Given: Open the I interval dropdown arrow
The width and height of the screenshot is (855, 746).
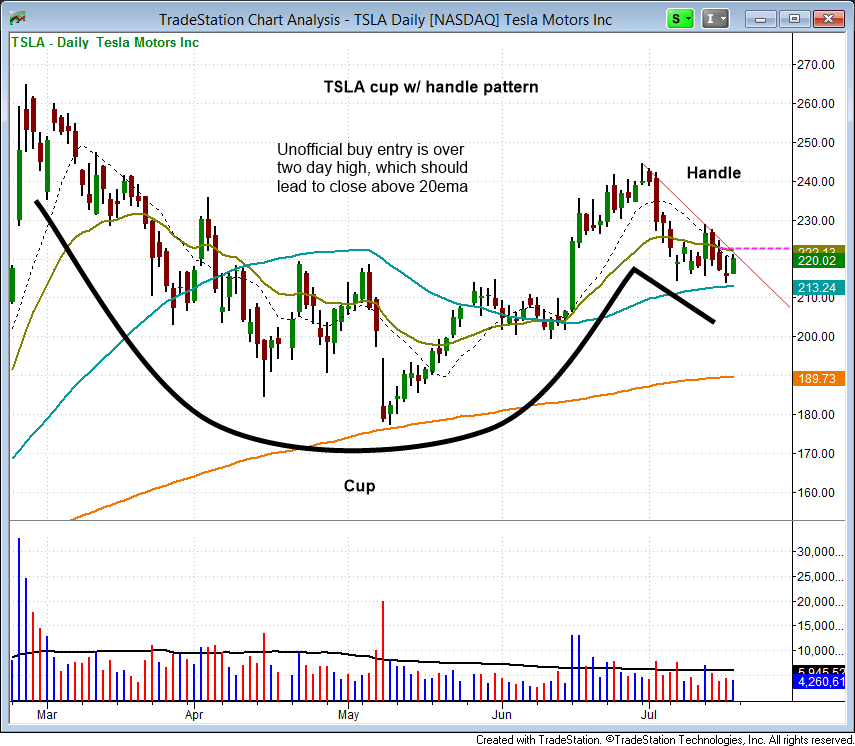Looking at the screenshot, I should tap(724, 18).
